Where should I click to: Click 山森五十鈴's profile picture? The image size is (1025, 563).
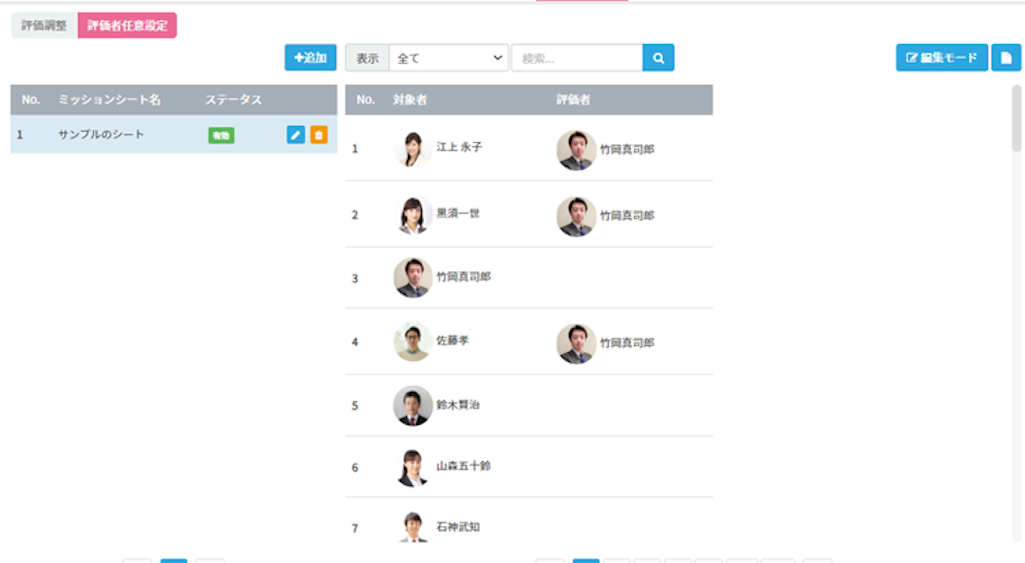[412, 467]
